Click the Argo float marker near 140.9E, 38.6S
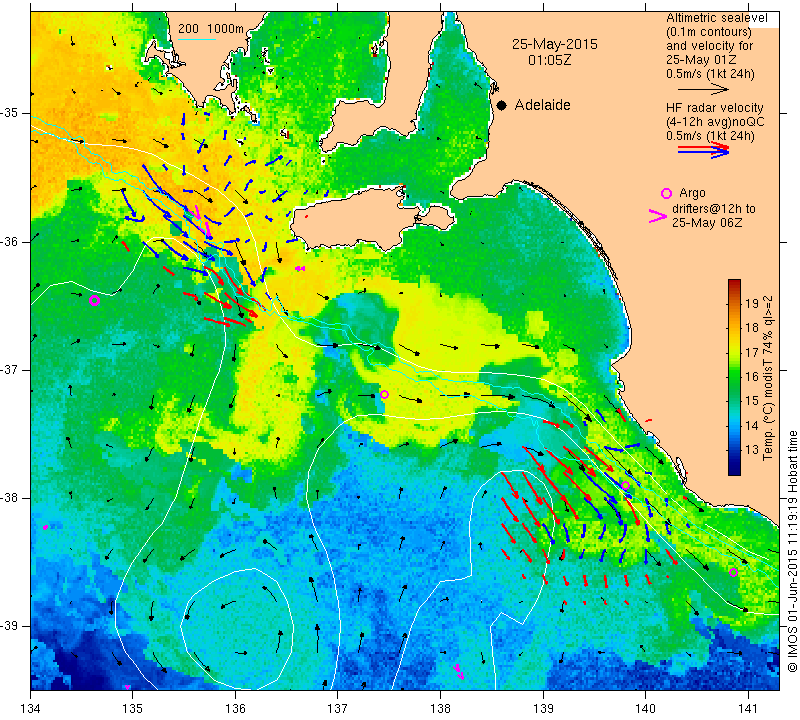Image resolution: width=800 pixels, height=720 pixels. [x=733, y=572]
